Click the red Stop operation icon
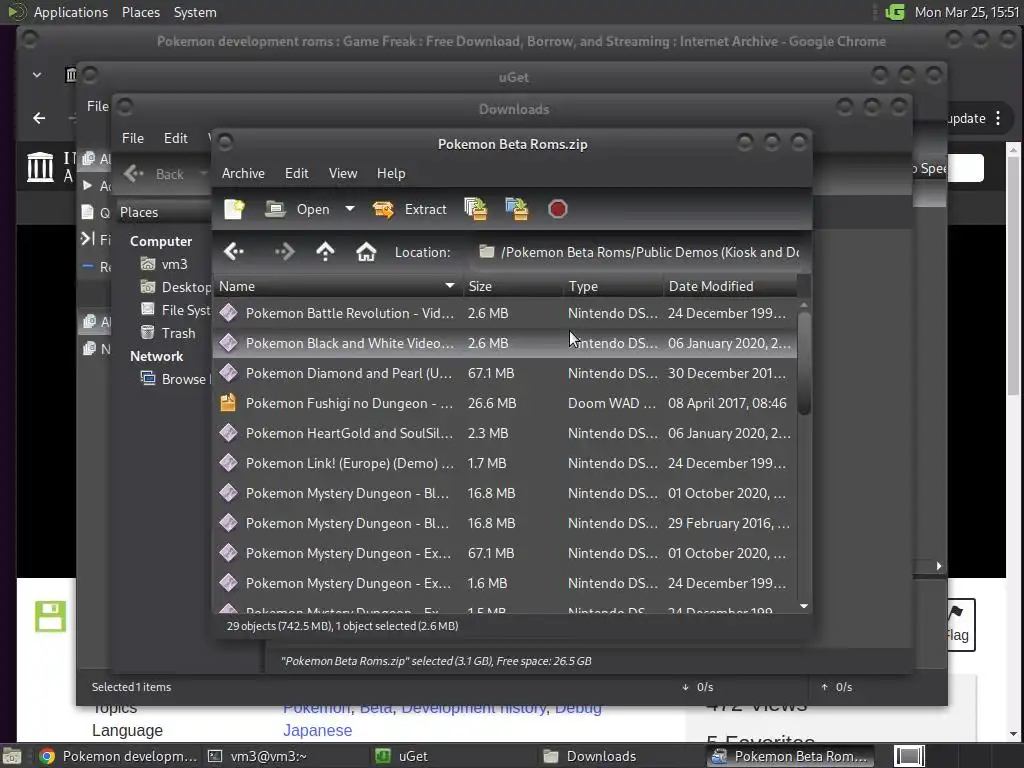Viewport: 1024px width, 768px height. coord(557,209)
